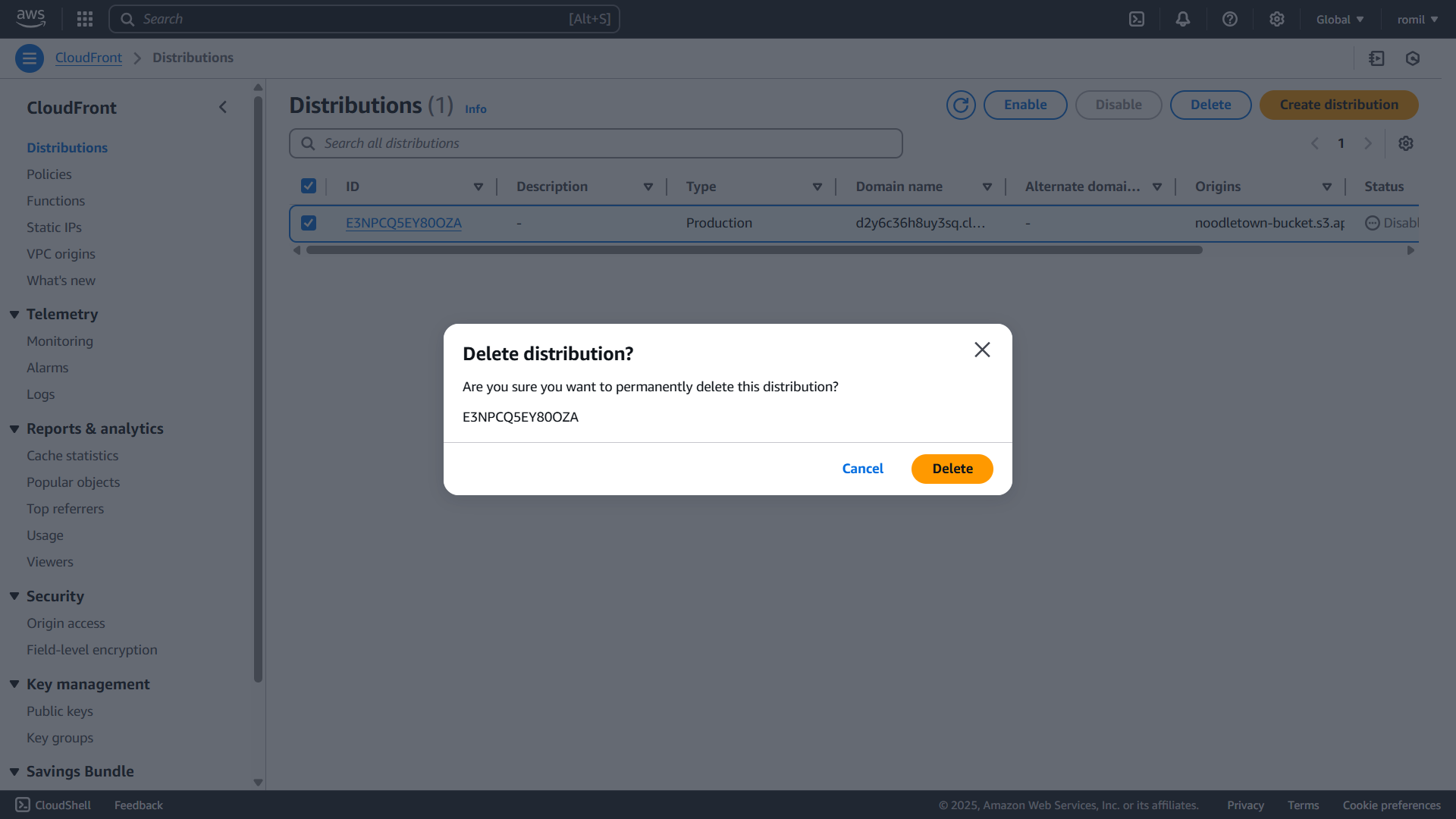Cancel the delete distribution dialog
The width and height of the screenshot is (1456, 819).
tap(862, 469)
